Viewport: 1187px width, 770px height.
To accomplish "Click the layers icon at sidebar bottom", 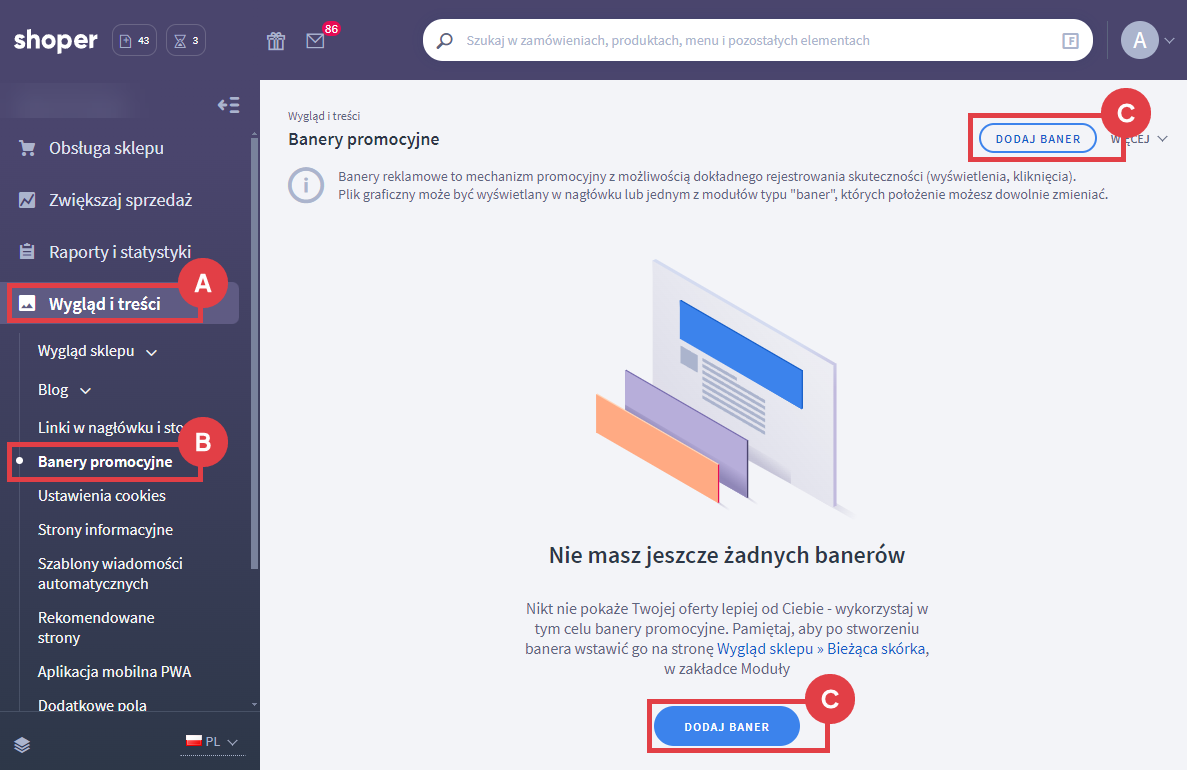I will point(23,743).
